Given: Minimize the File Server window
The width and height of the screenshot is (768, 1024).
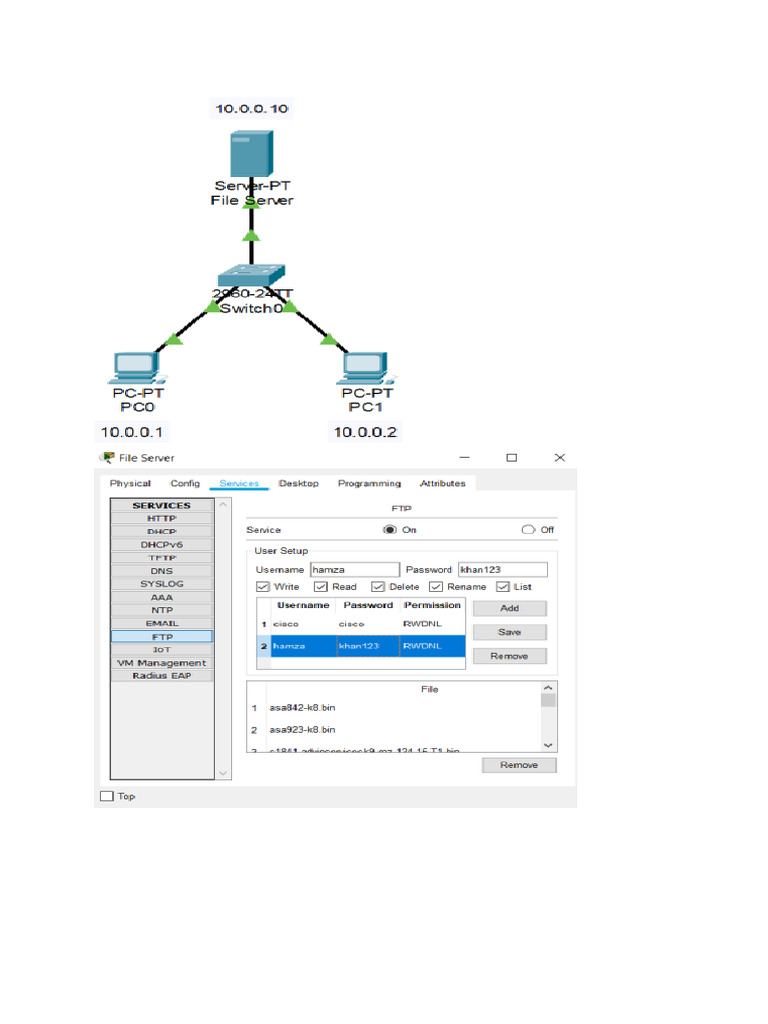Looking at the screenshot, I should click(x=464, y=457).
